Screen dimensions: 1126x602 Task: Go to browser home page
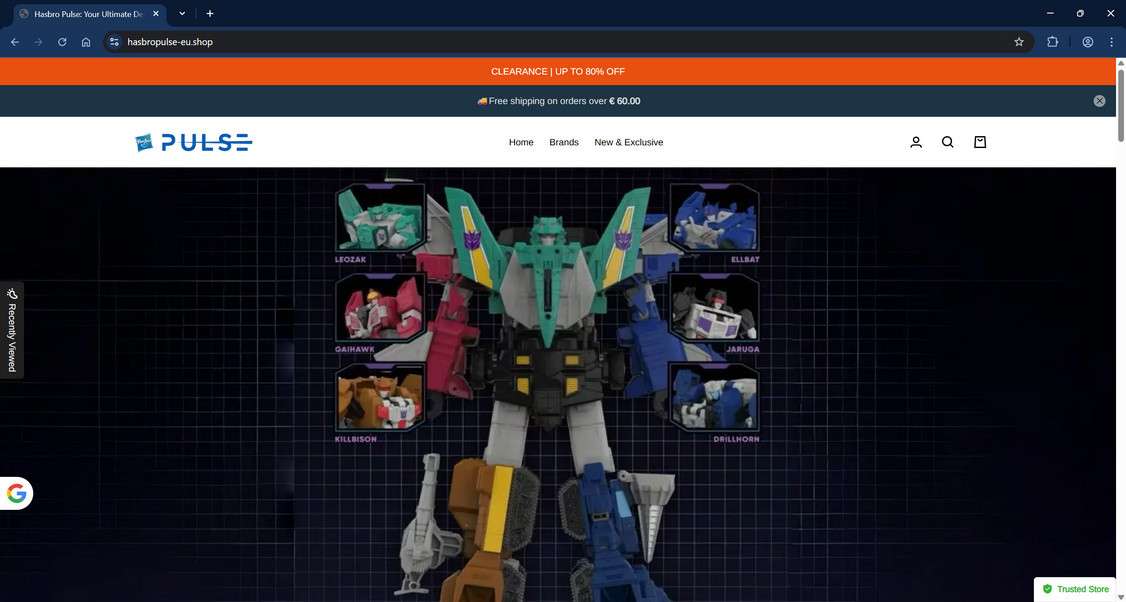(x=86, y=42)
